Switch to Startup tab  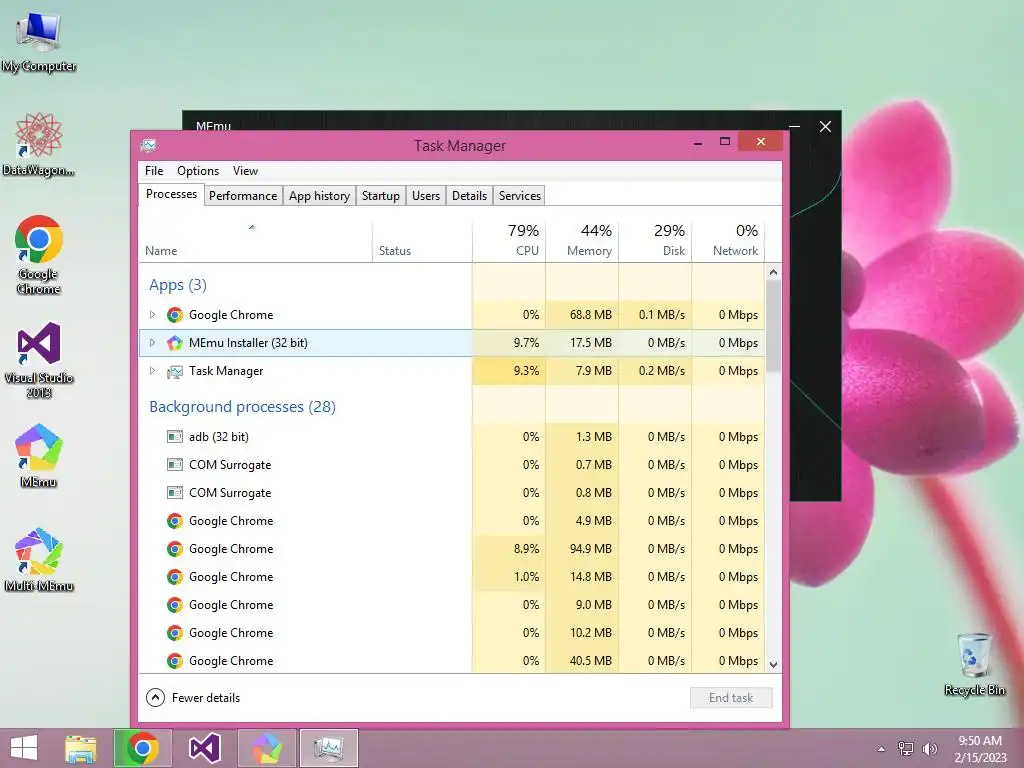point(381,196)
